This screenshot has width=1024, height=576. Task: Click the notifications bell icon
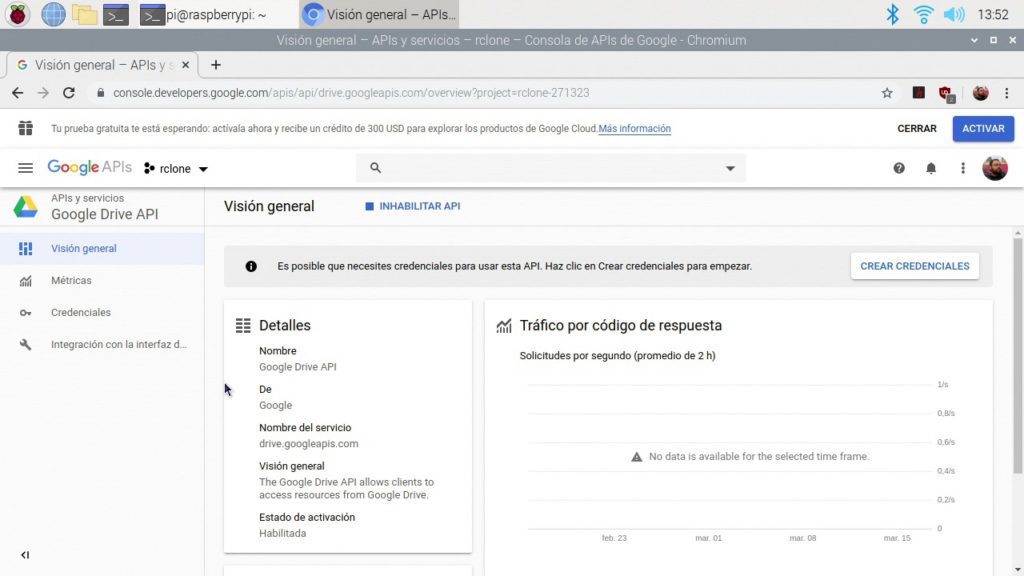(x=931, y=168)
